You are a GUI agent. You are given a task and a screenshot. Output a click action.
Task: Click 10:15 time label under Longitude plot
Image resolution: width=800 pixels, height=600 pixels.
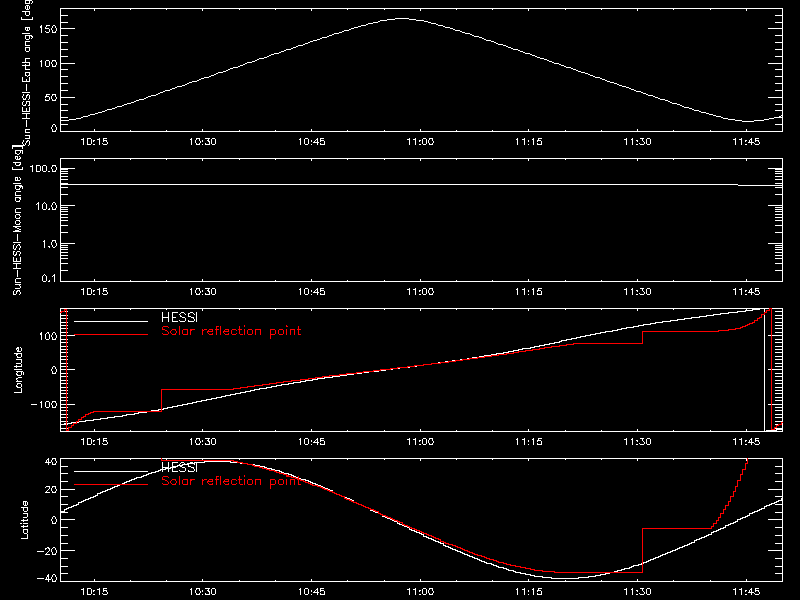coord(94,441)
